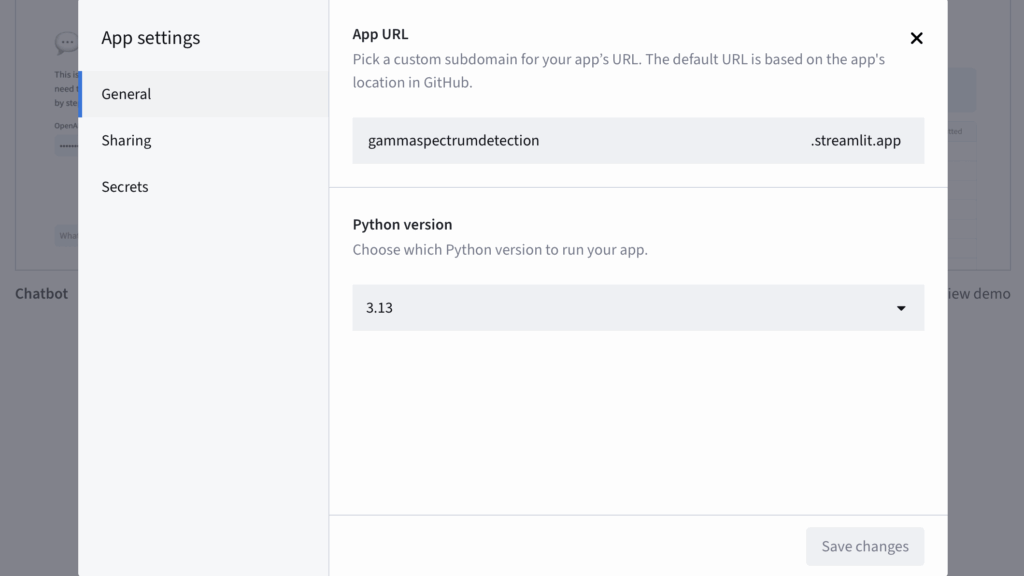Click the App settings heading

coord(150,38)
